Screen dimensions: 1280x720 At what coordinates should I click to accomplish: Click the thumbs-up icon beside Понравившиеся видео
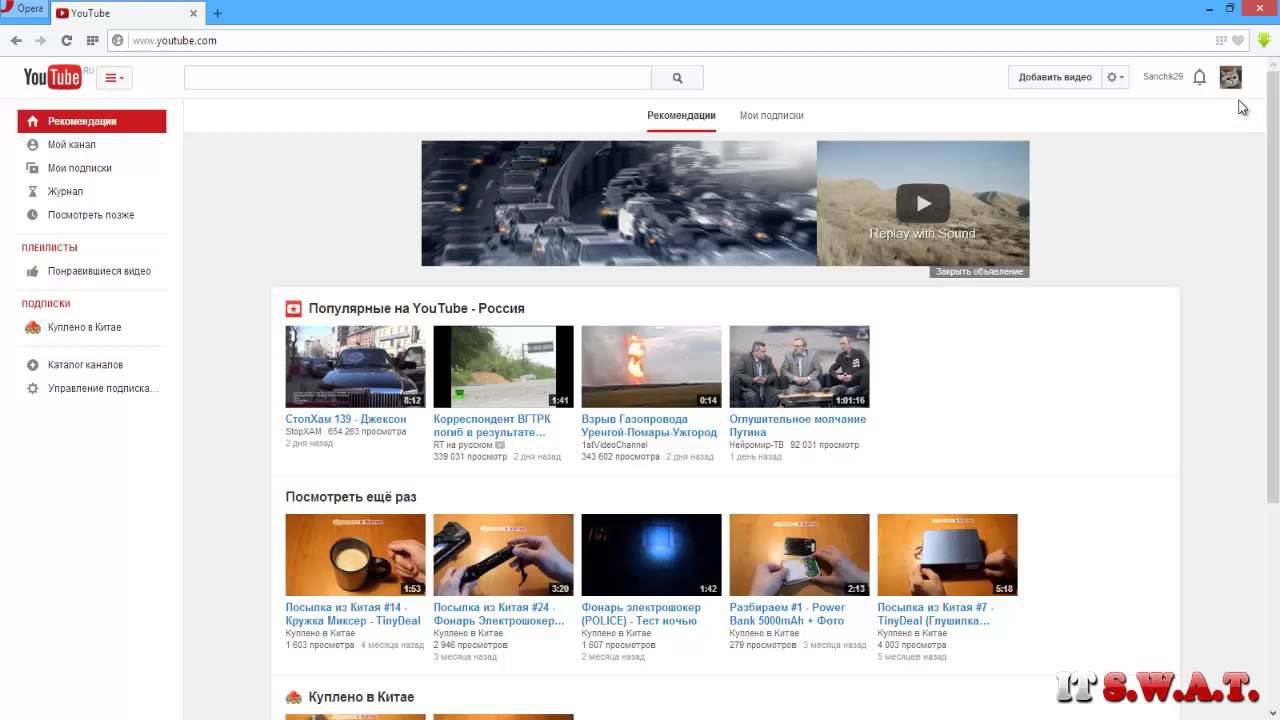[32, 271]
